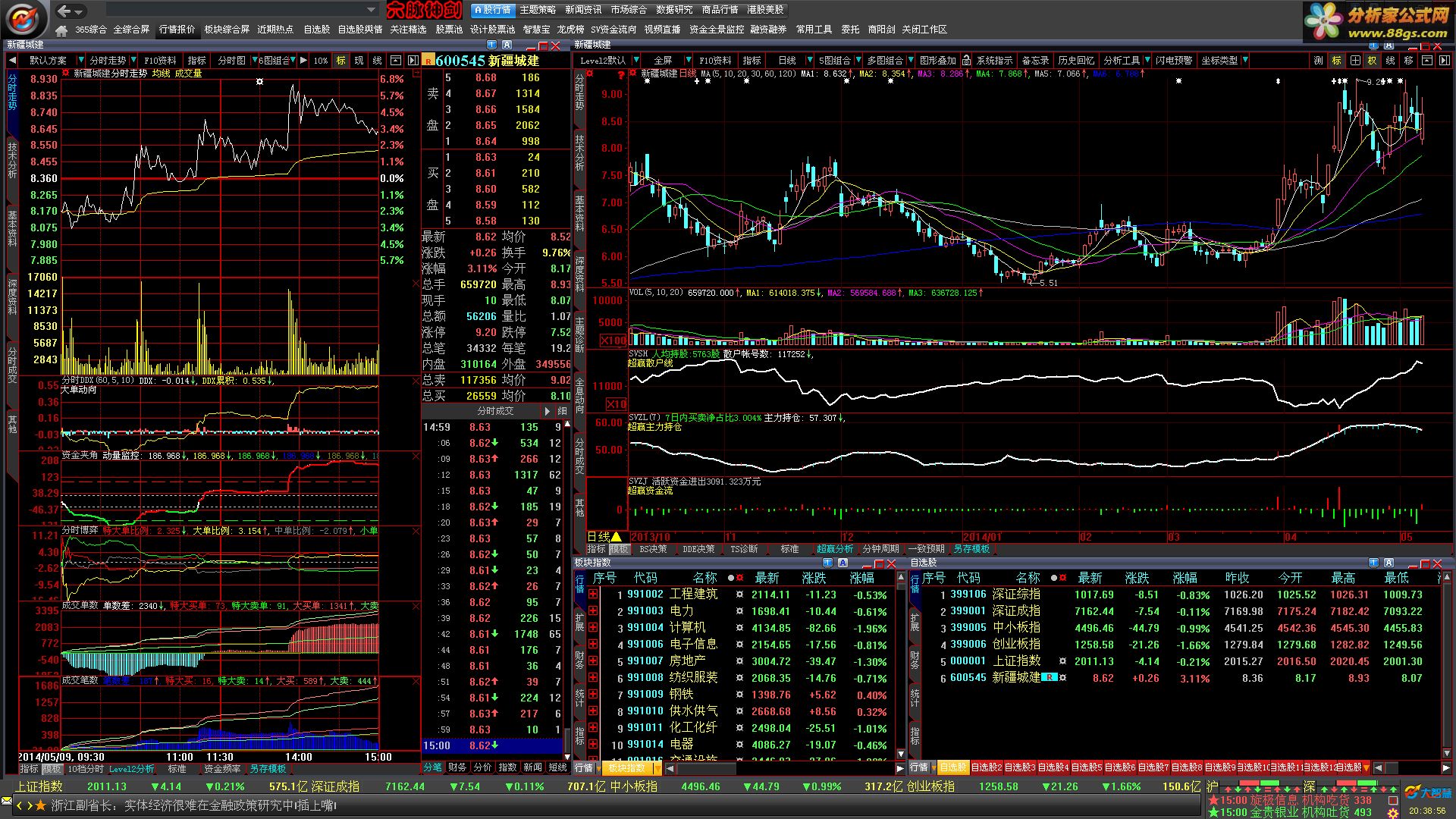This screenshot has height=819, width=1456.
Task: Click the lock icon next to 图形叠加
Action: (966, 61)
